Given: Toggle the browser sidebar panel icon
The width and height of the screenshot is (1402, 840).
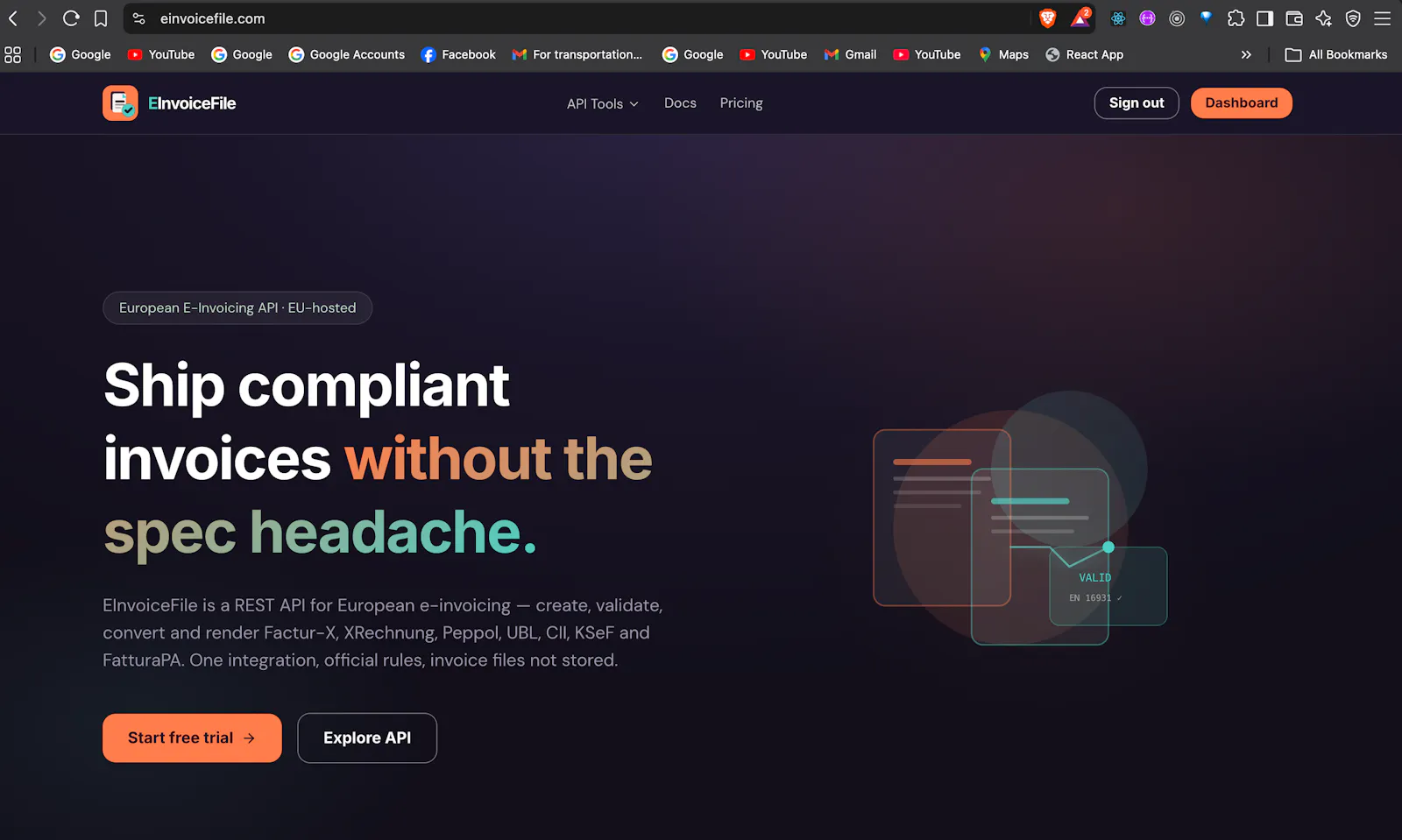Looking at the screenshot, I should (1264, 18).
